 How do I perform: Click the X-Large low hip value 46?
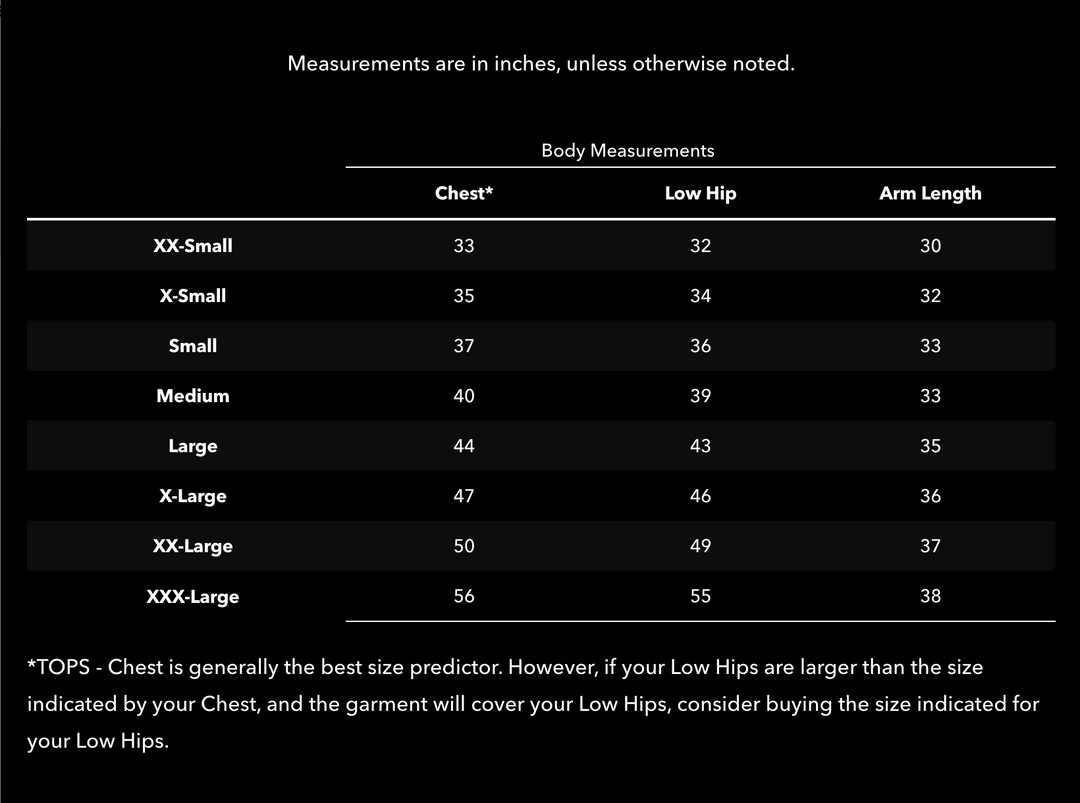[700, 496]
